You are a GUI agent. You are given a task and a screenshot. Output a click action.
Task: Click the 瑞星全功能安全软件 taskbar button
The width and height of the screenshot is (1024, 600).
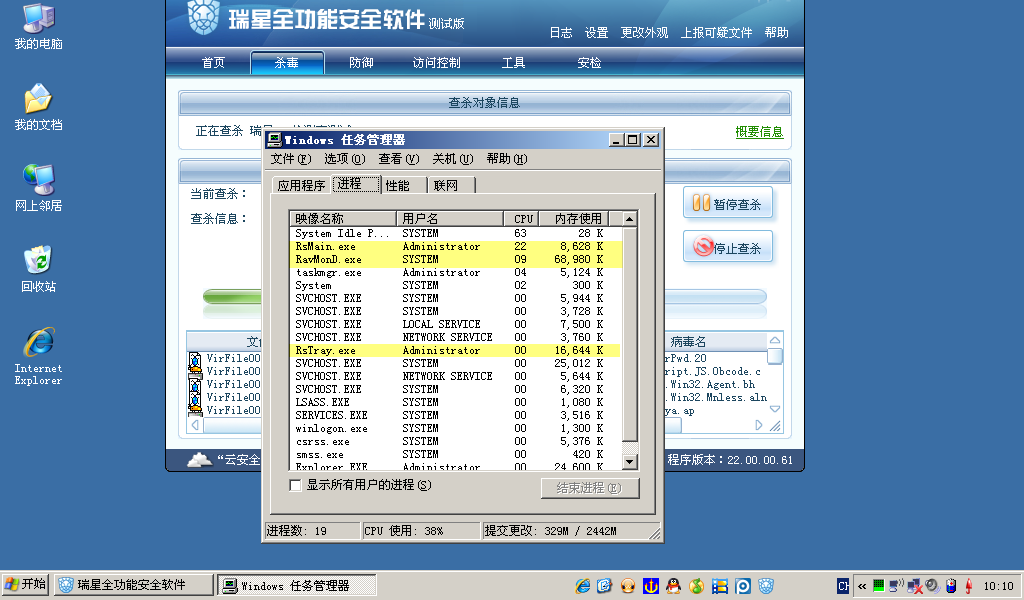click(134, 585)
